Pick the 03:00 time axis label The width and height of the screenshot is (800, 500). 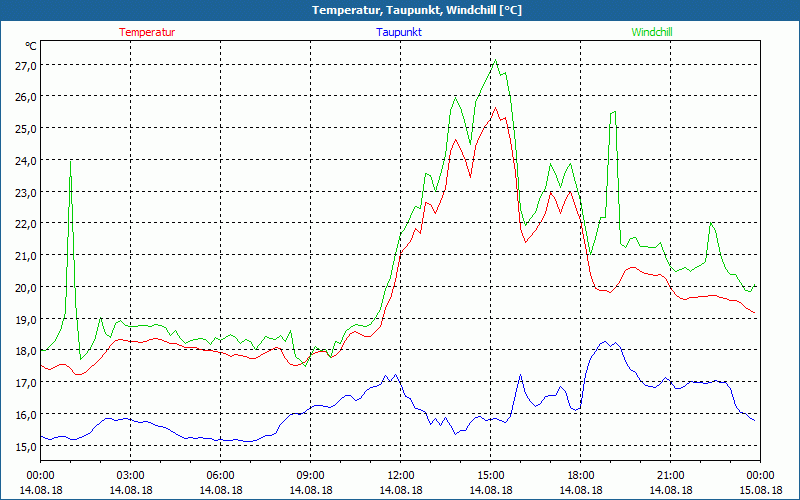click(x=130, y=475)
